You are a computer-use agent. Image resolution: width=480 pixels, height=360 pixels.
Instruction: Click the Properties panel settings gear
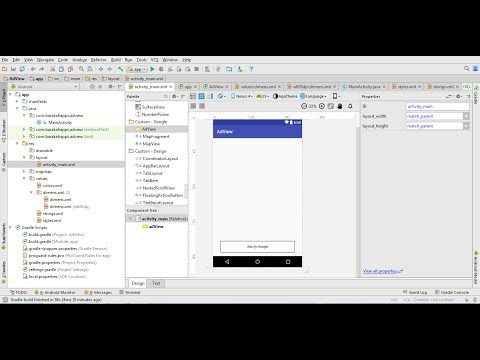[x=458, y=96]
